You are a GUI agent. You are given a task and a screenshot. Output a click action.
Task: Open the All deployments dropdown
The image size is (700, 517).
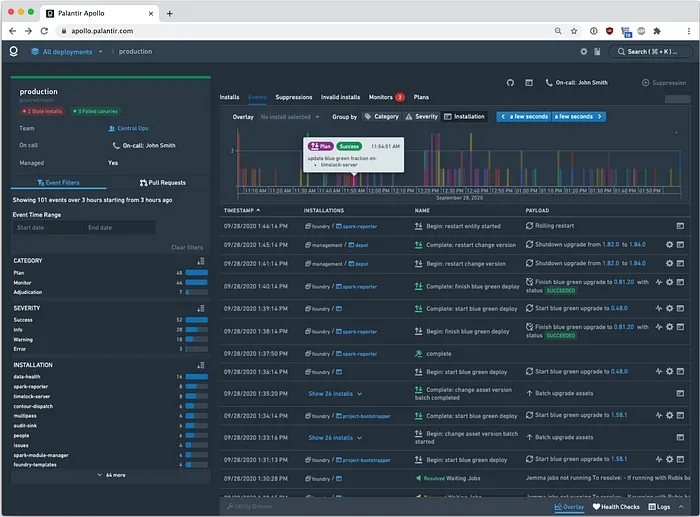[68, 51]
